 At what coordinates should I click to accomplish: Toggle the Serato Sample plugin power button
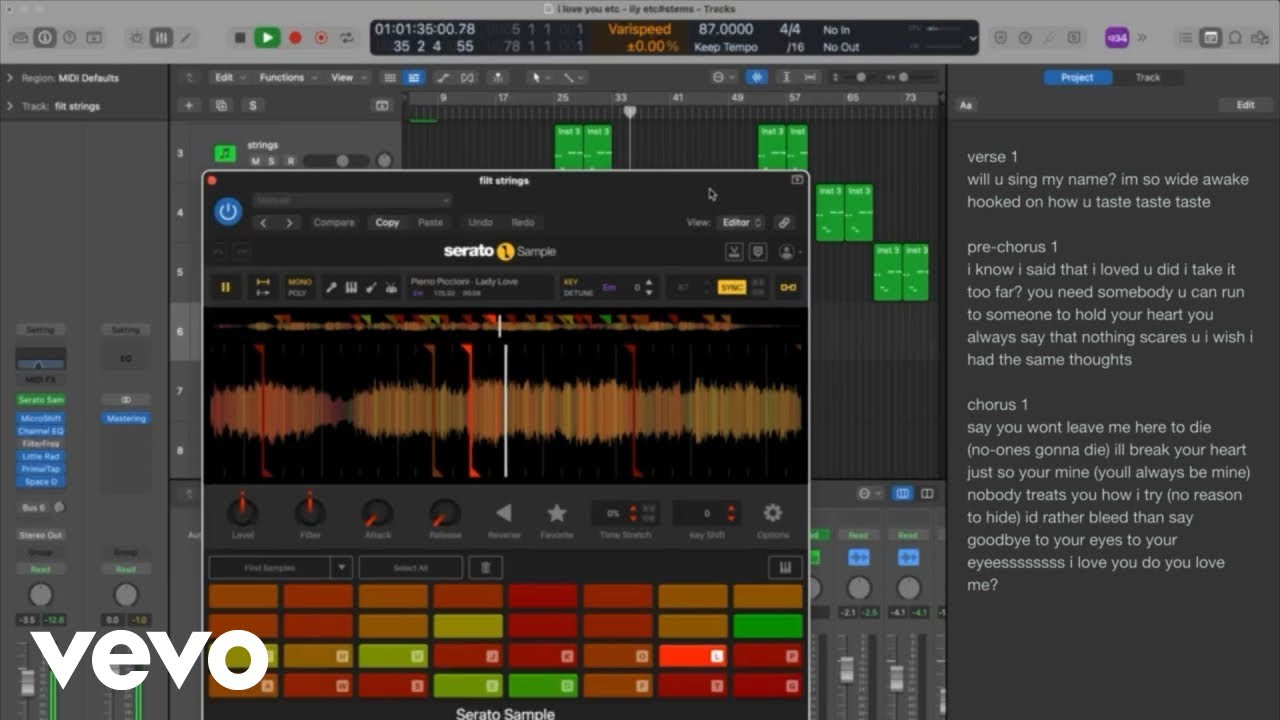(x=229, y=212)
